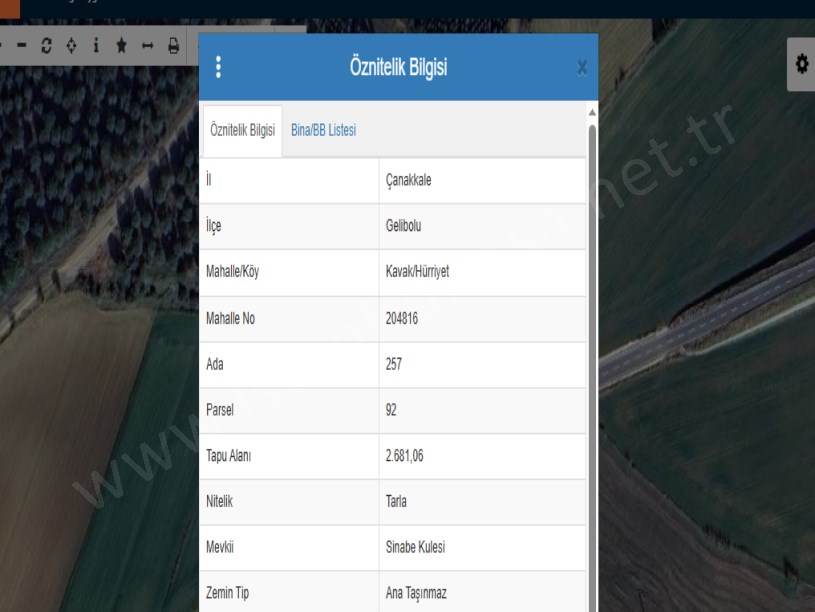
Task: Open map settings gear icon
Action: tap(801, 64)
